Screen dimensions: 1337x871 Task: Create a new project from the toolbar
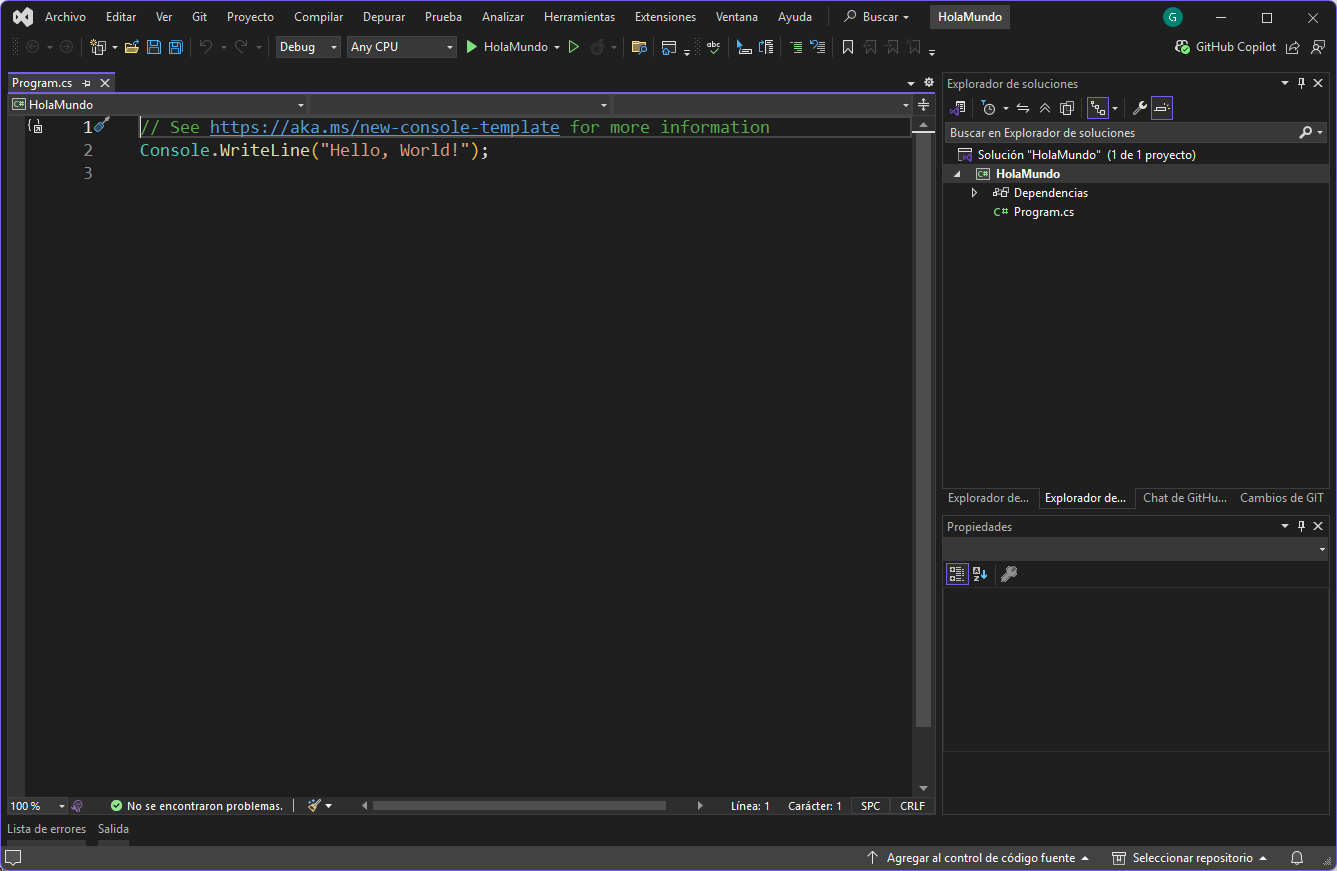click(98, 47)
